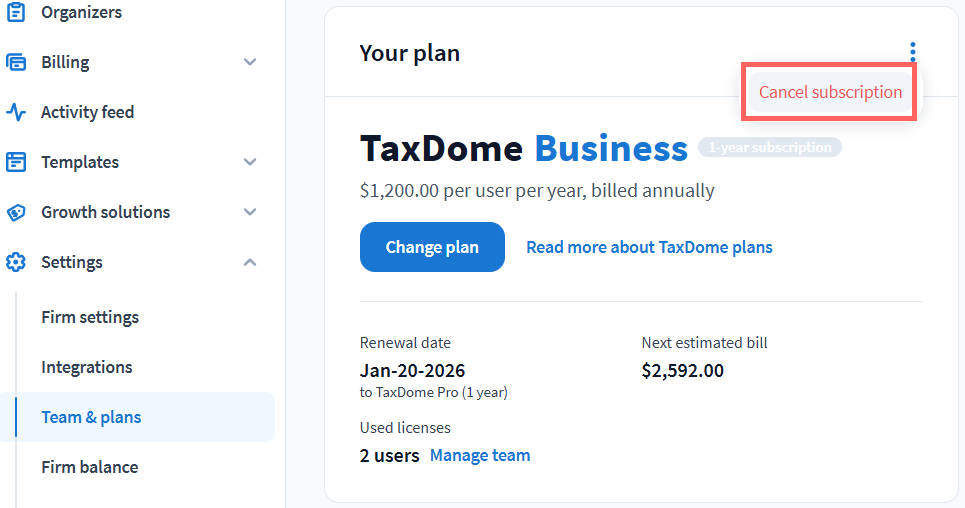965x508 pixels.
Task: Open Firm balance page
Action: click(90, 467)
